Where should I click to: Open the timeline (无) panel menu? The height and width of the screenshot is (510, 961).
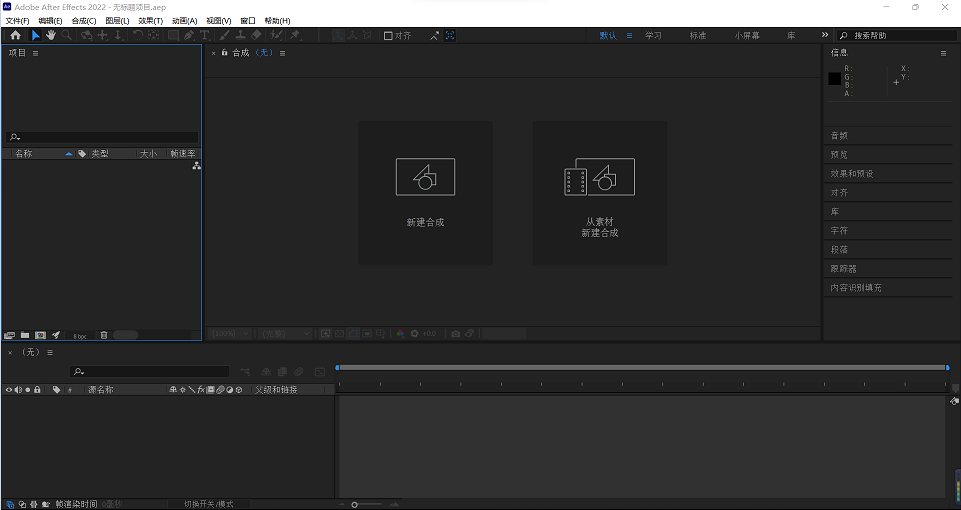[x=50, y=352]
